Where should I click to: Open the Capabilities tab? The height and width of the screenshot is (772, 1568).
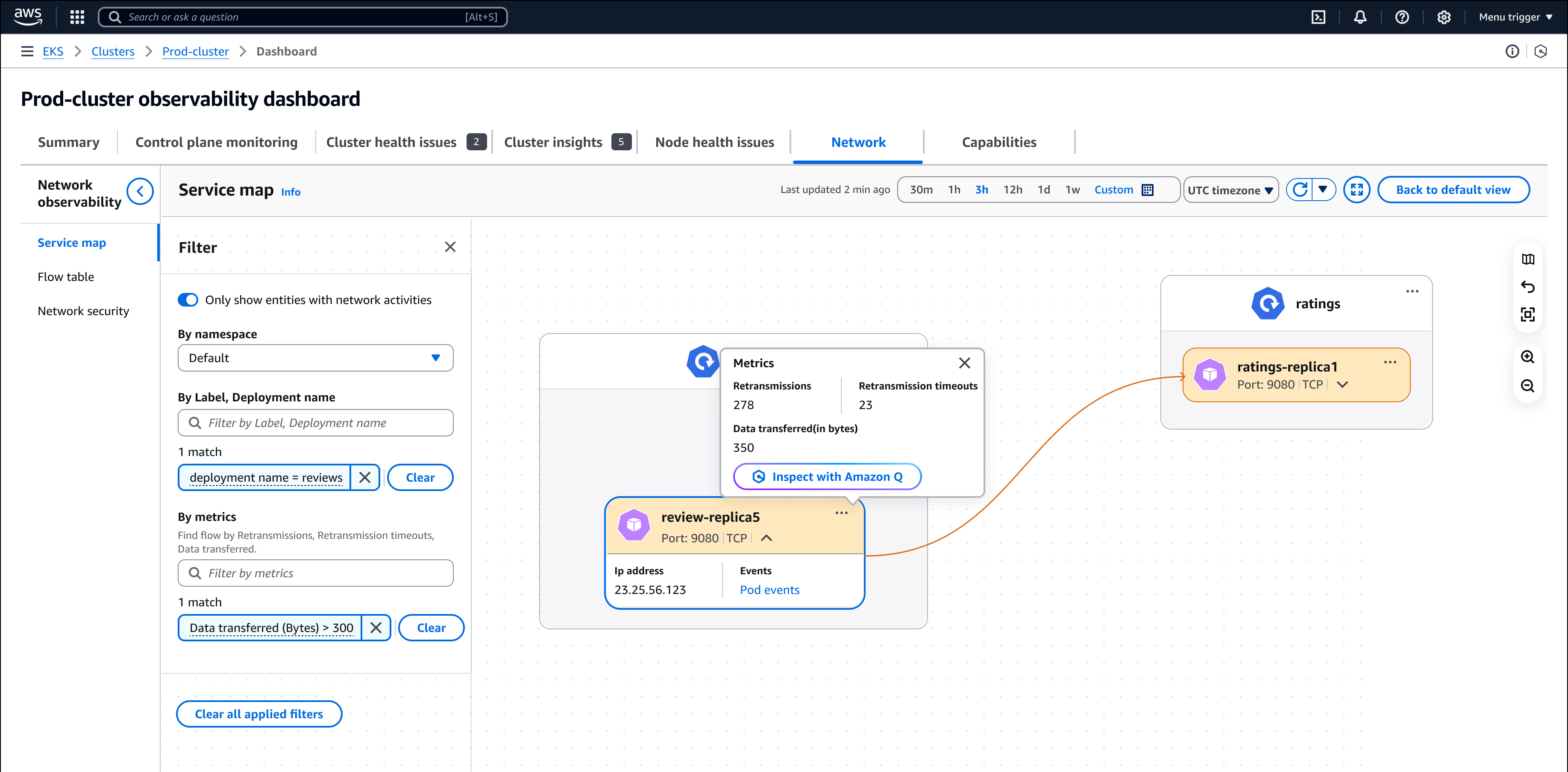pyautogui.click(x=999, y=142)
